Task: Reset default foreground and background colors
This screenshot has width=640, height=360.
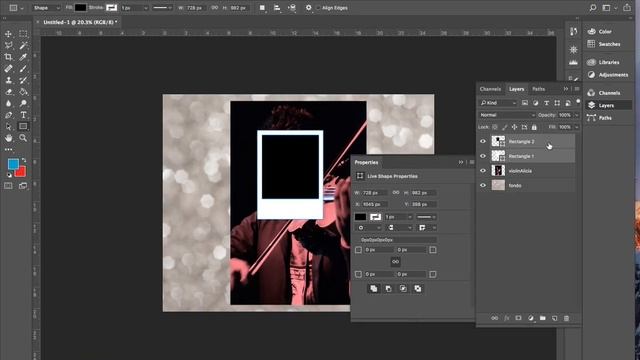Action: point(9,175)
